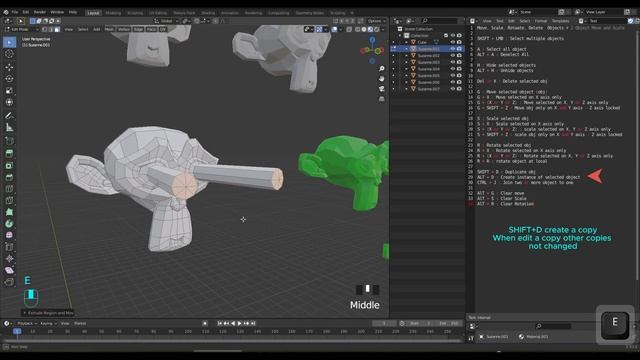Hide Suzanne.001 with eye icon

pos(453,49)
